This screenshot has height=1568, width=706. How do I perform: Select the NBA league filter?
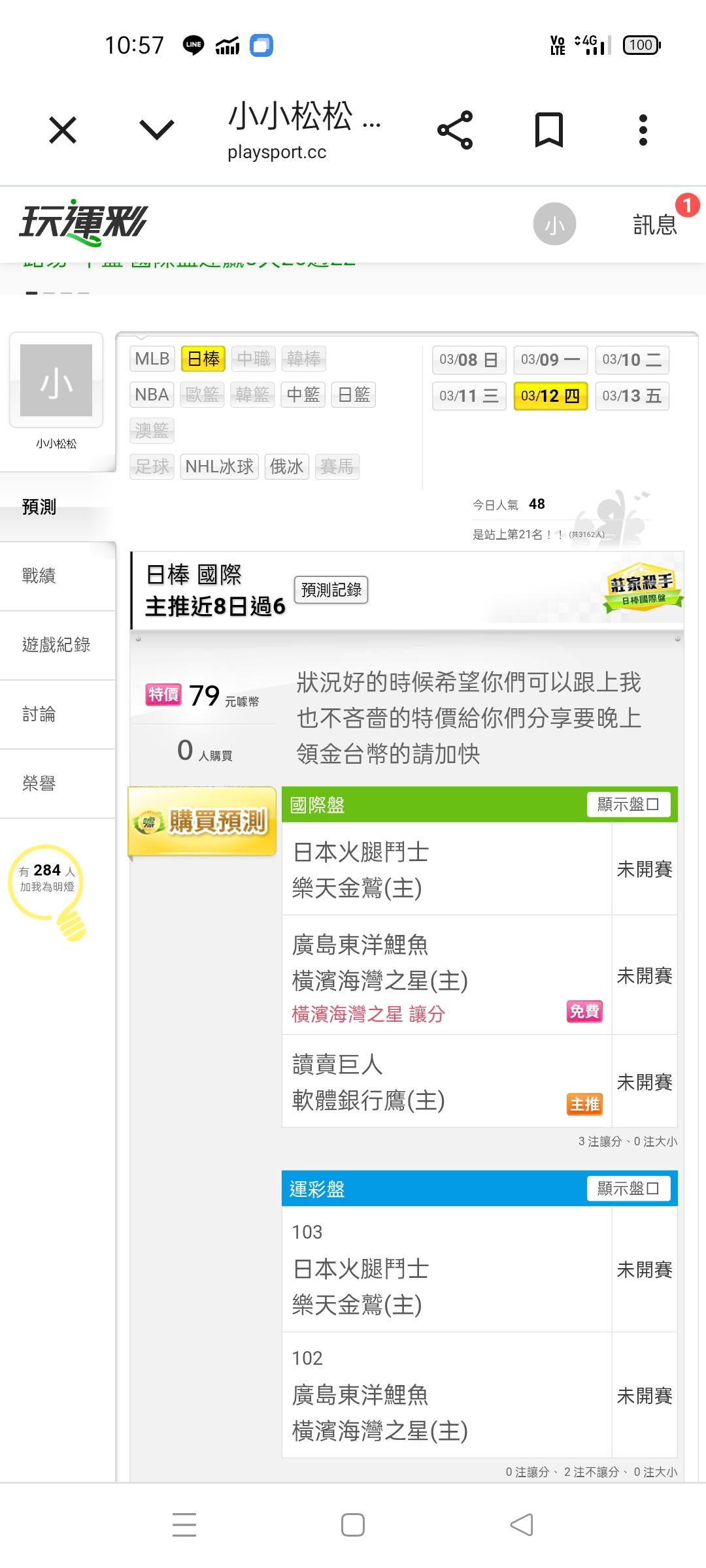tap(152, 395)
